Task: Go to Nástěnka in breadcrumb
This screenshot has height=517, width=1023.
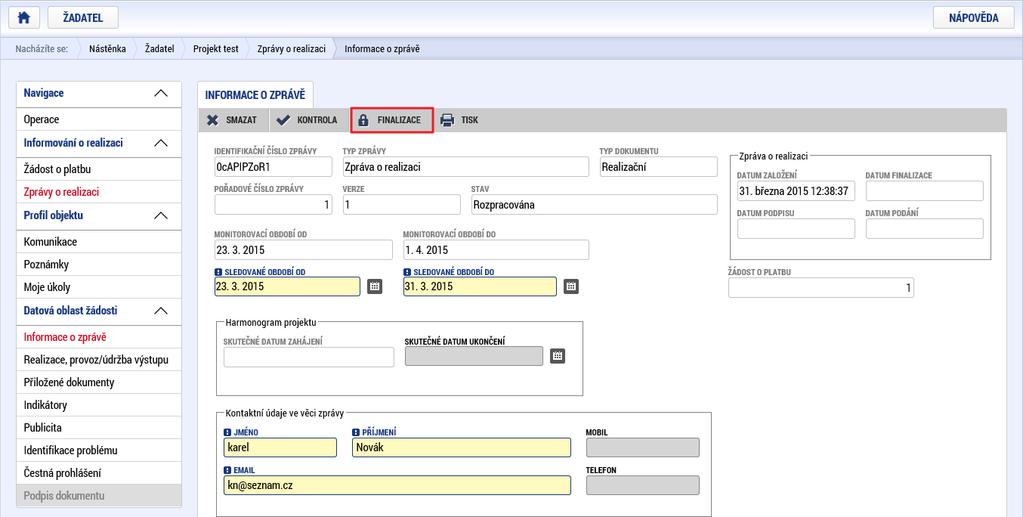Action: click(x=108, y=49)
